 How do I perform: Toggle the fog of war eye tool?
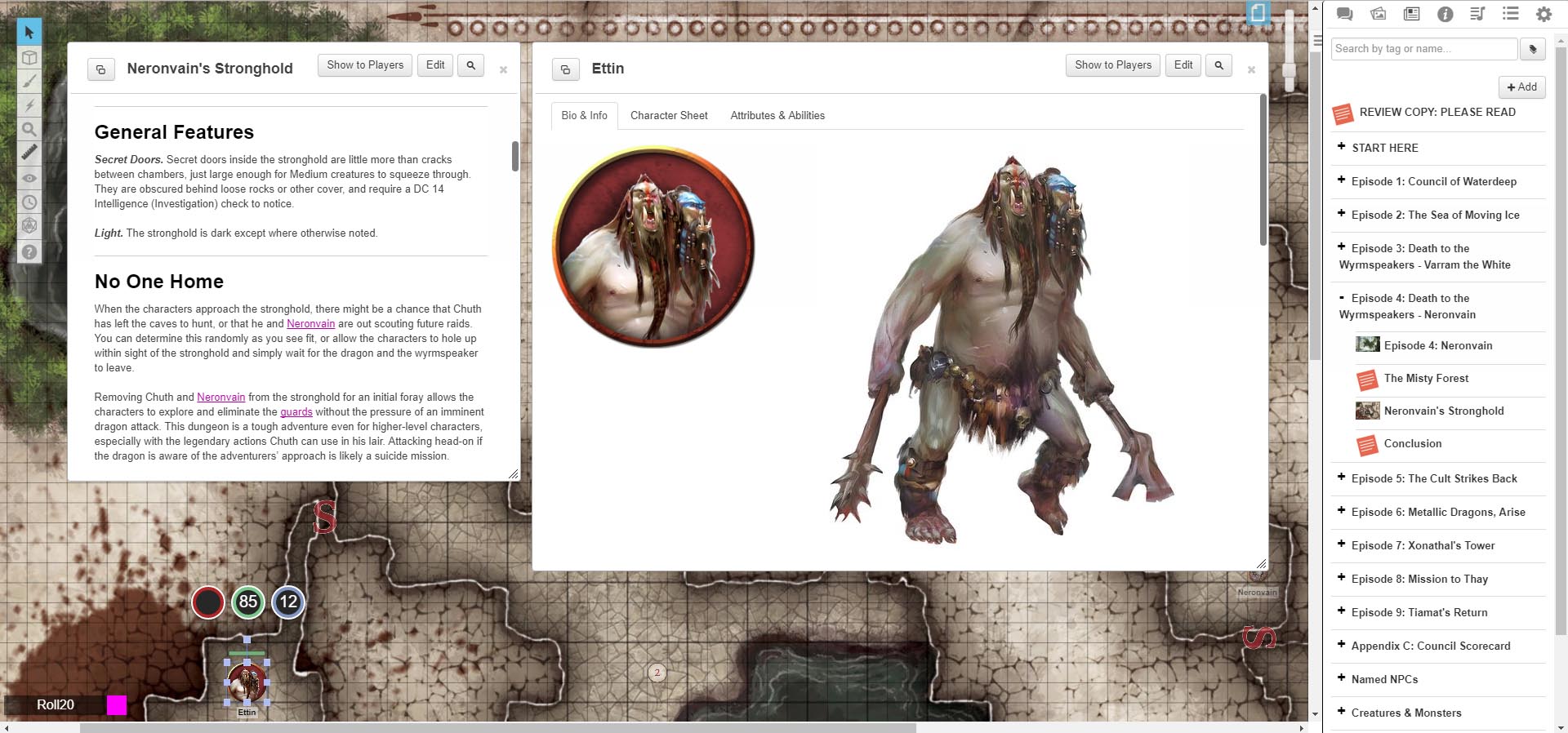click(29, 178)
